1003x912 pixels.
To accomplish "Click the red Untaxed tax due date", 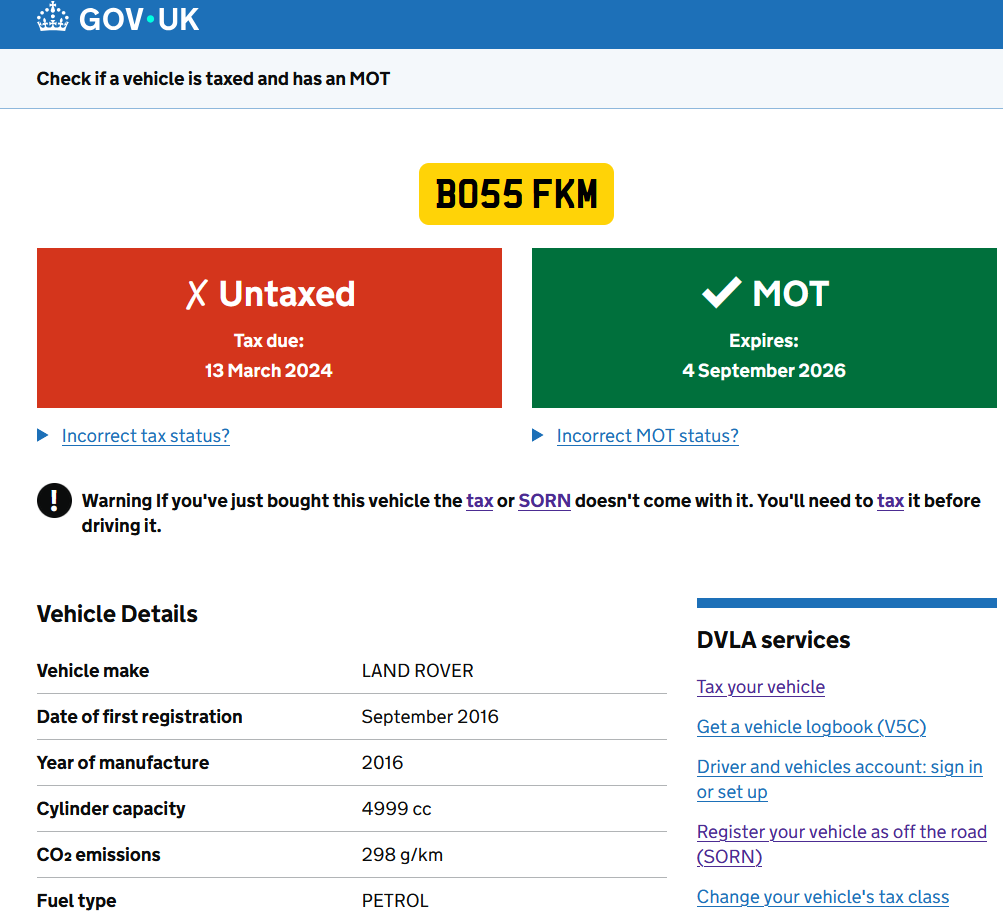I will click(269, 371).
